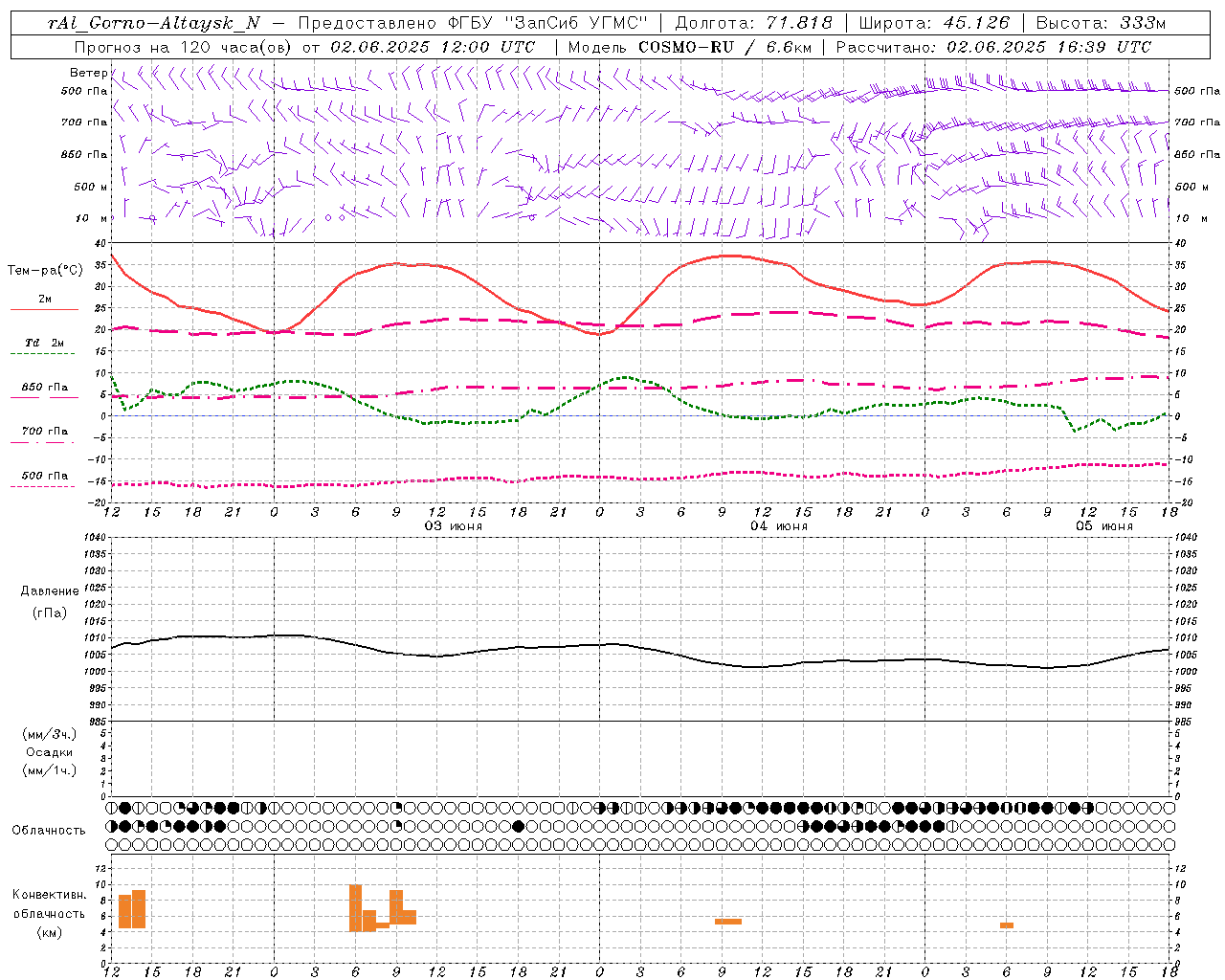The image size is (1225, 980).
Task: Click the 500 гПа temperature legend label
Action: pos(45,476)
